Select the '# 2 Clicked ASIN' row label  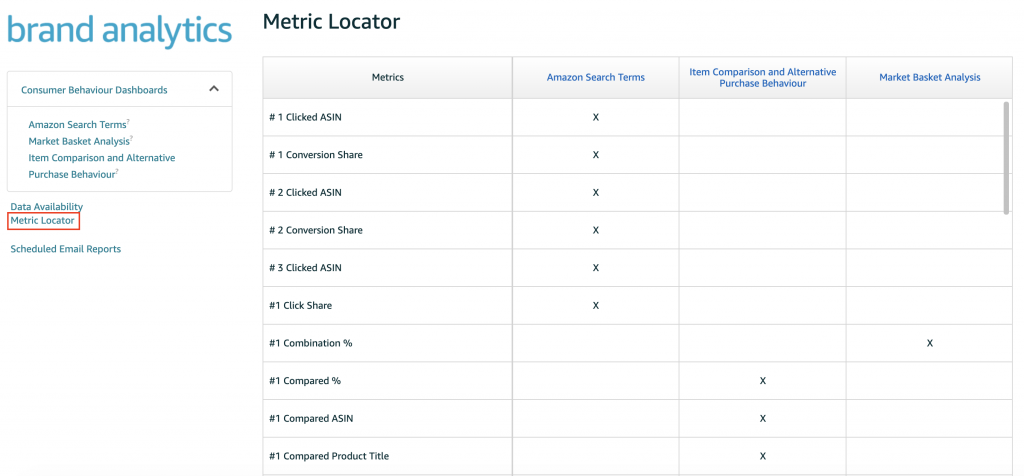point(305,193)
